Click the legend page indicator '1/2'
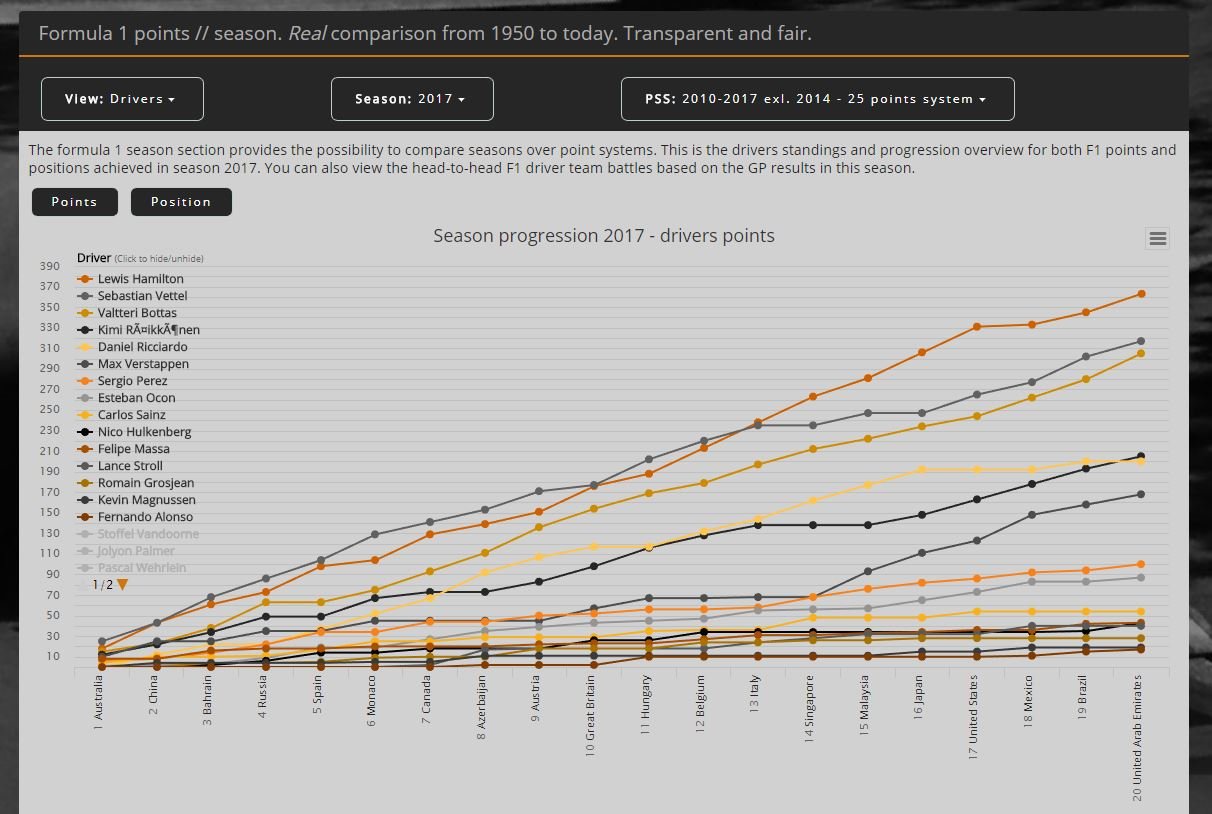The width and height of the screenshot is (1212, 814). (x=102, y=585)
